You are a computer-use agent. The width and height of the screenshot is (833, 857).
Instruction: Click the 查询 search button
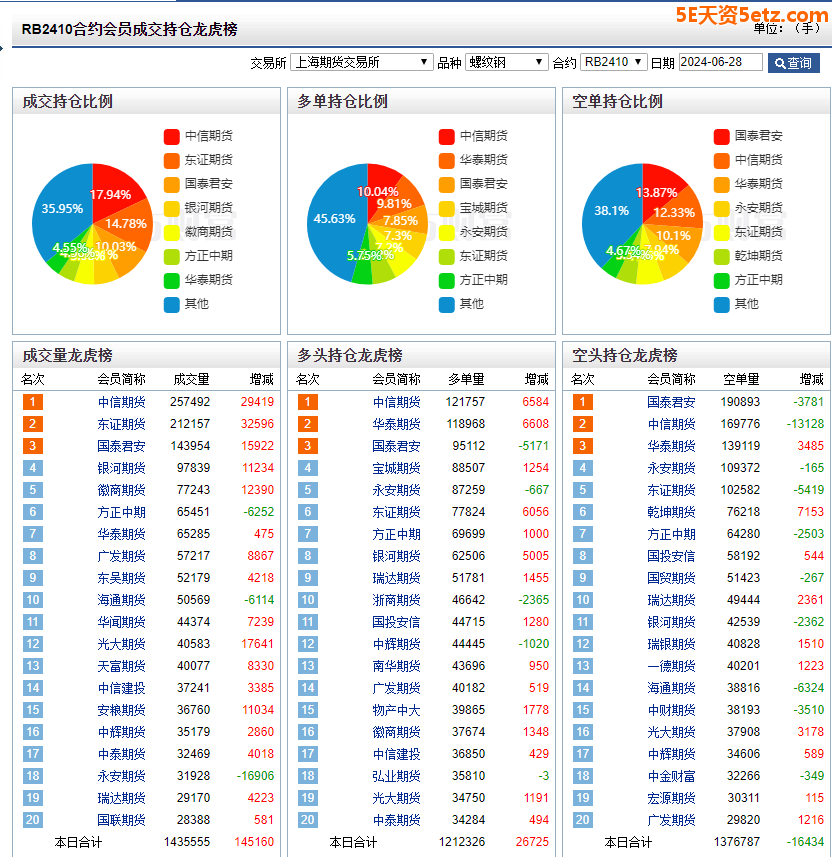tap(793, 63)
